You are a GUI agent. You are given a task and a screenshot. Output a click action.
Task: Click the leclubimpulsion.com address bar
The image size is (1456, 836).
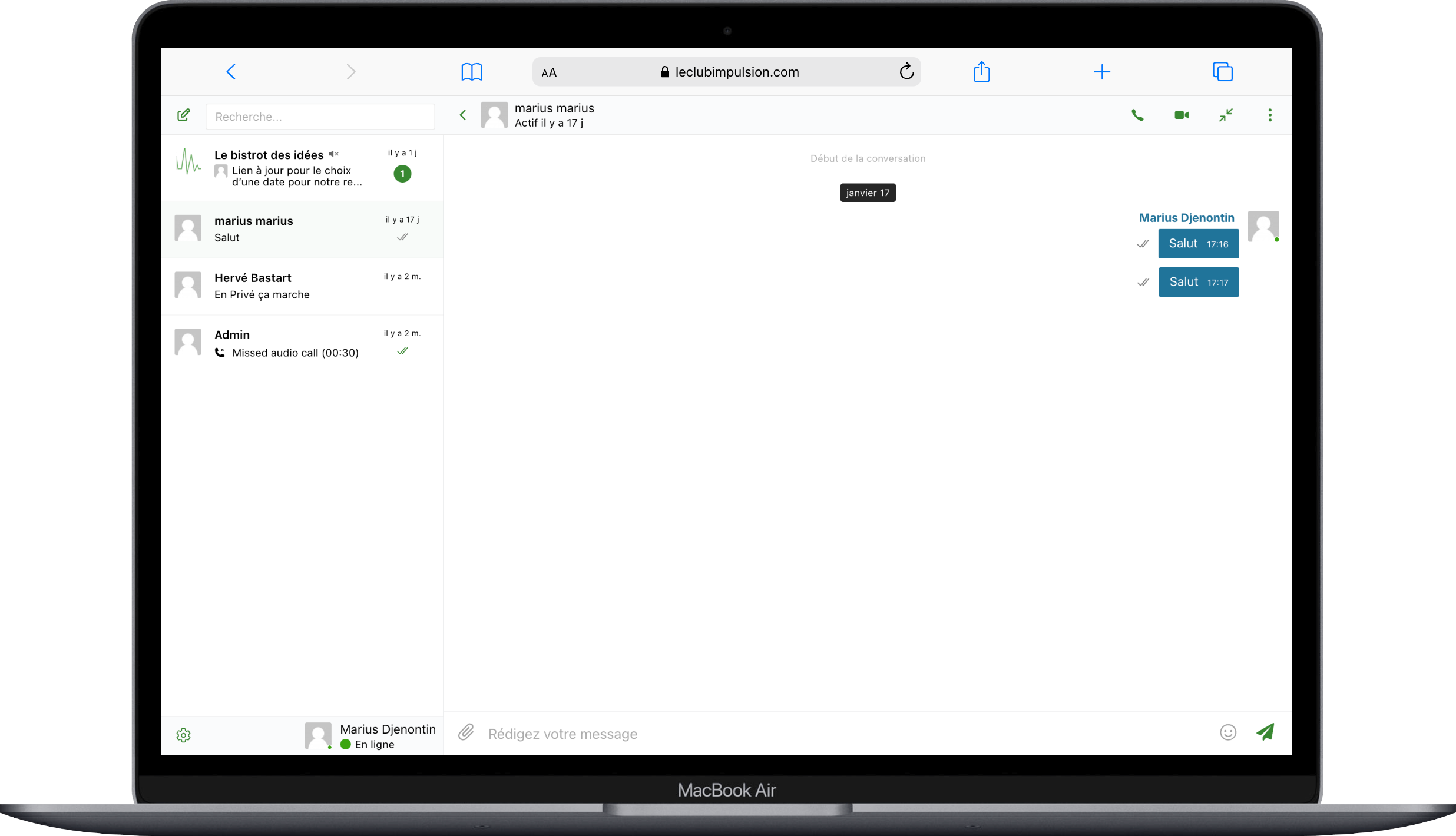[x=727, y=72]
